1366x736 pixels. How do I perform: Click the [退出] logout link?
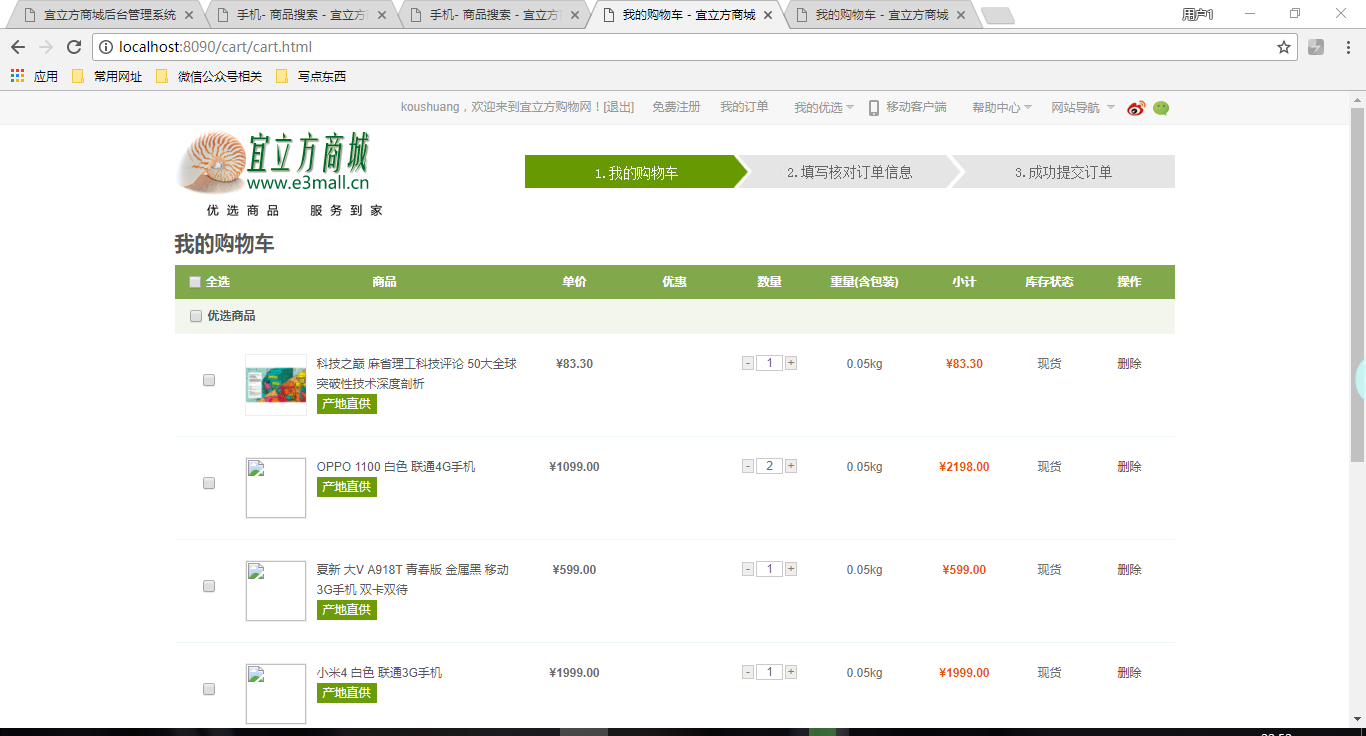click(x=619, y=107)
